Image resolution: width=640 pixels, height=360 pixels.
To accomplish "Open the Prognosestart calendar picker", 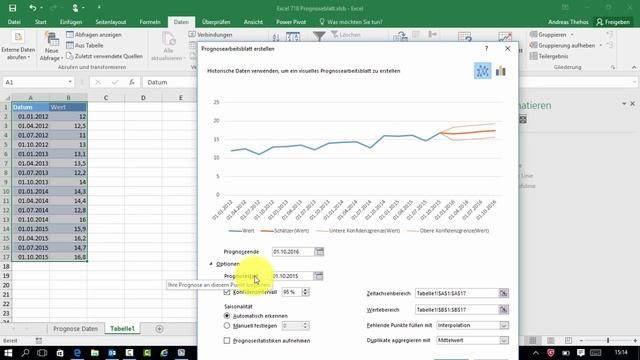I will [x=318, y=276].
